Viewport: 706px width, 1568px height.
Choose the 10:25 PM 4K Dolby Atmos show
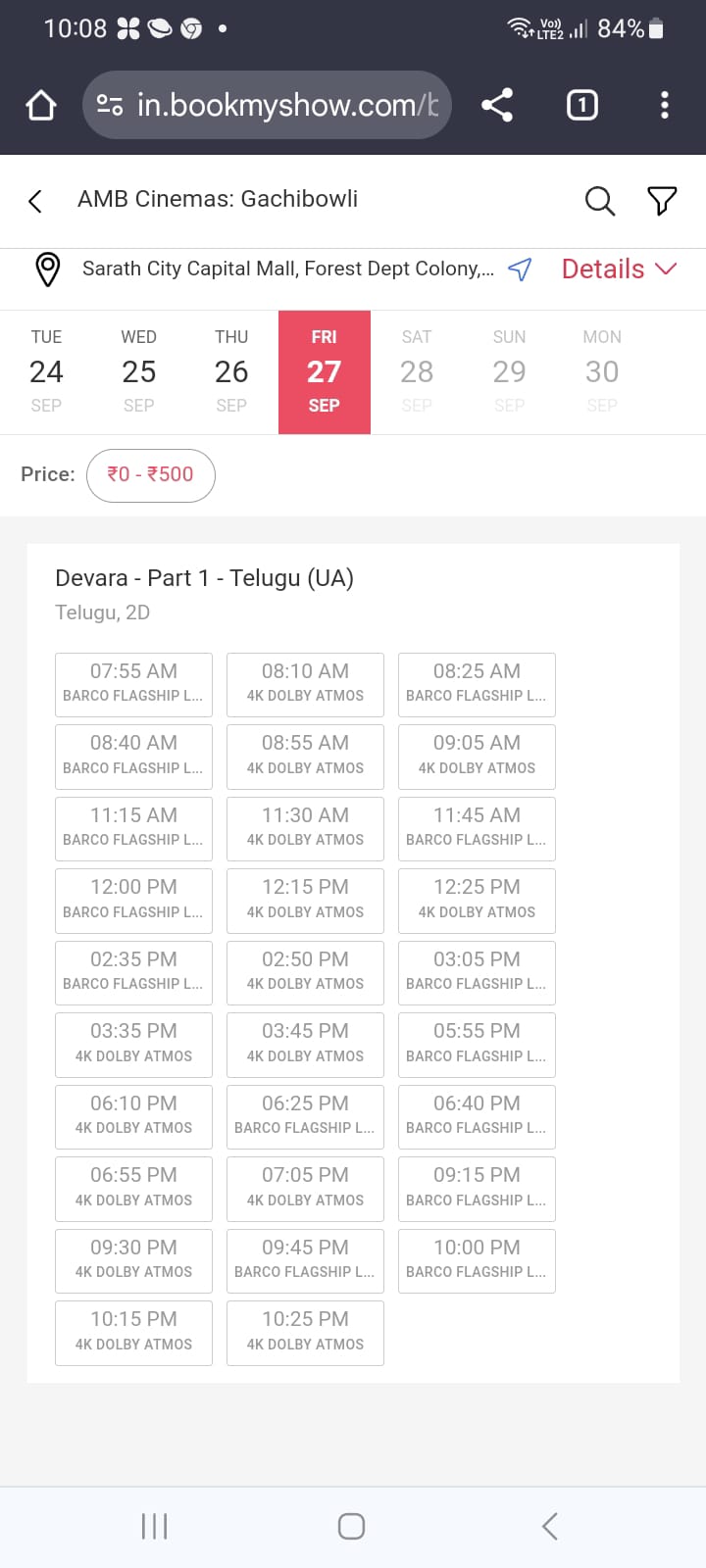[x=305, y=1331]
